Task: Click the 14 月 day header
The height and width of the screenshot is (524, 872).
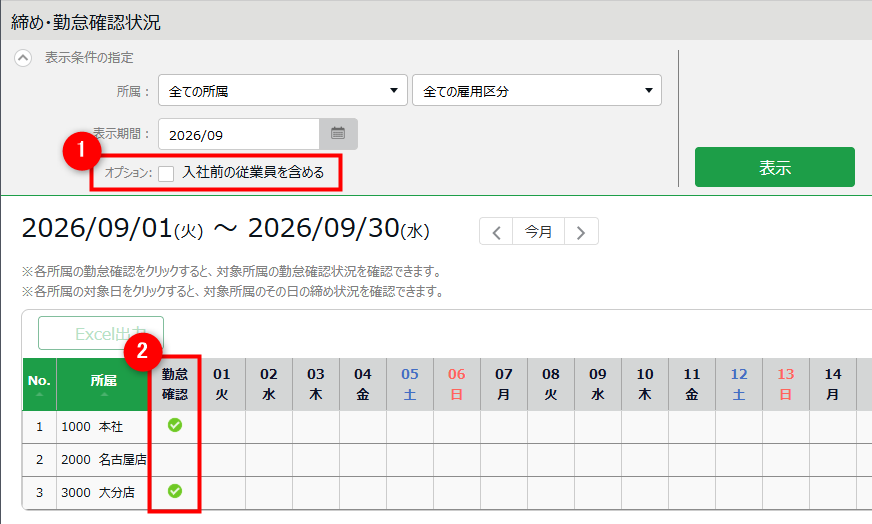Action: click(833, 384)
